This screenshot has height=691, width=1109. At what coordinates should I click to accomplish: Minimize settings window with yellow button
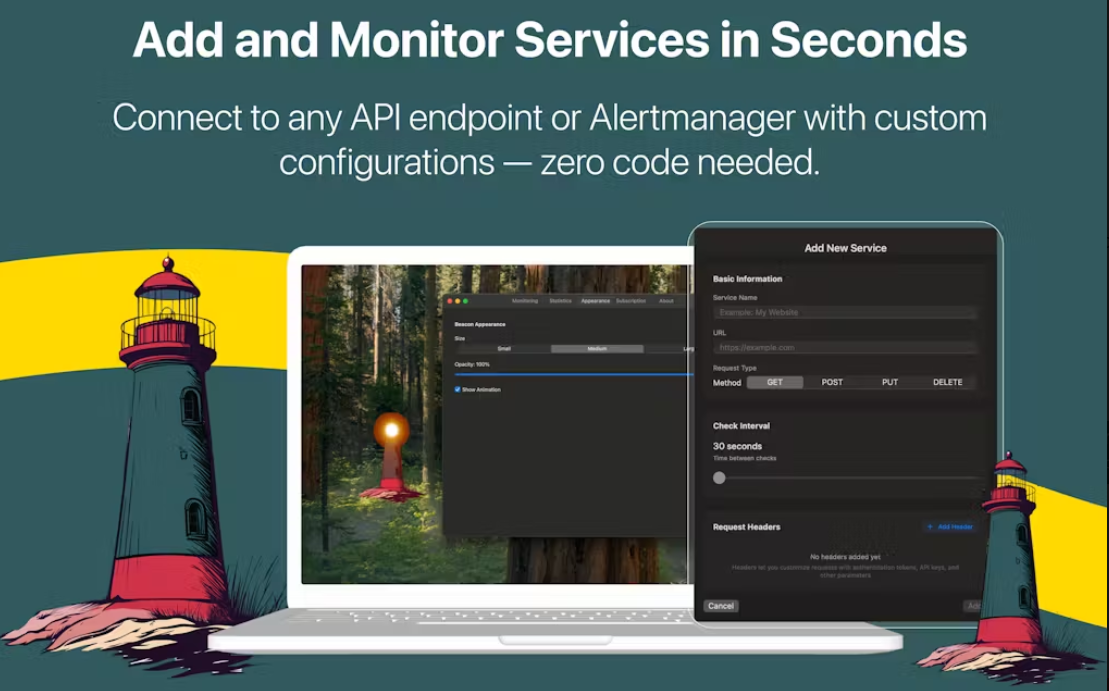pyautogui.click(x=458, y=301)
